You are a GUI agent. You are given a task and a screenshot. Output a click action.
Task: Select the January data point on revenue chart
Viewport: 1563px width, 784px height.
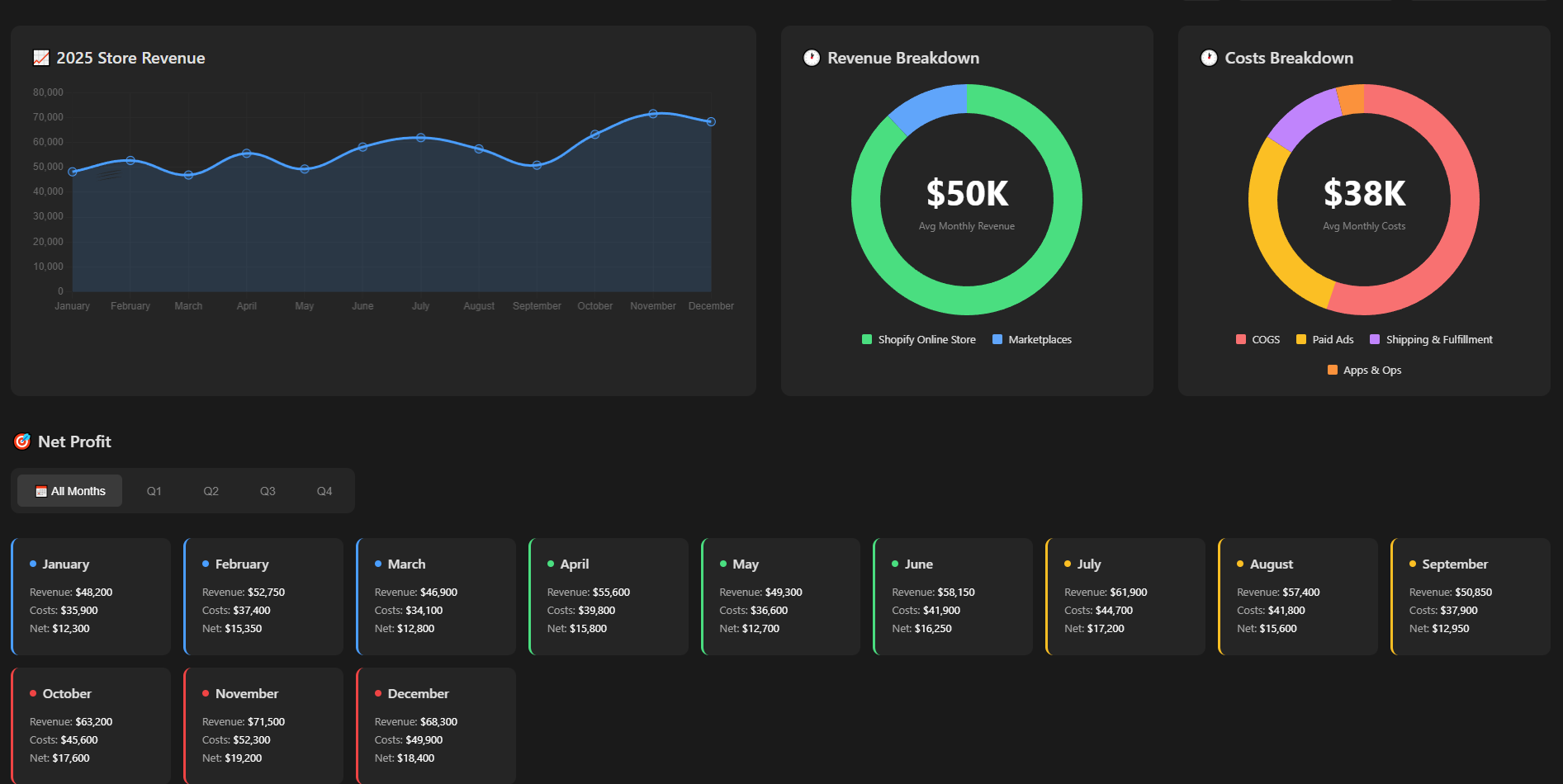coord(73,172)
